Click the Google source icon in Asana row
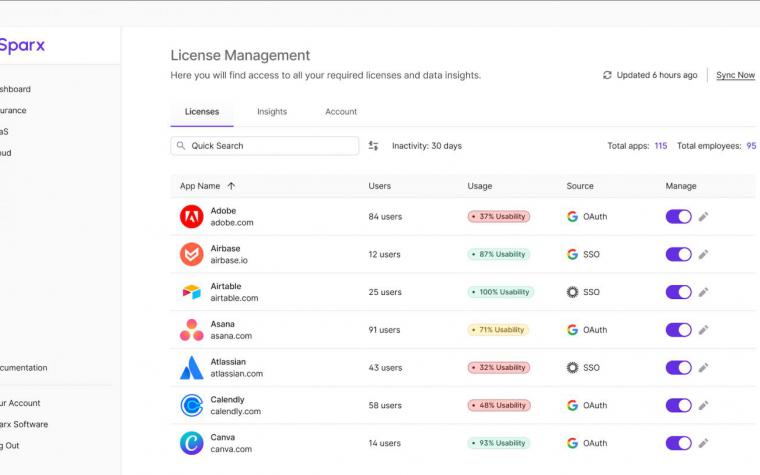 [572, 330]
